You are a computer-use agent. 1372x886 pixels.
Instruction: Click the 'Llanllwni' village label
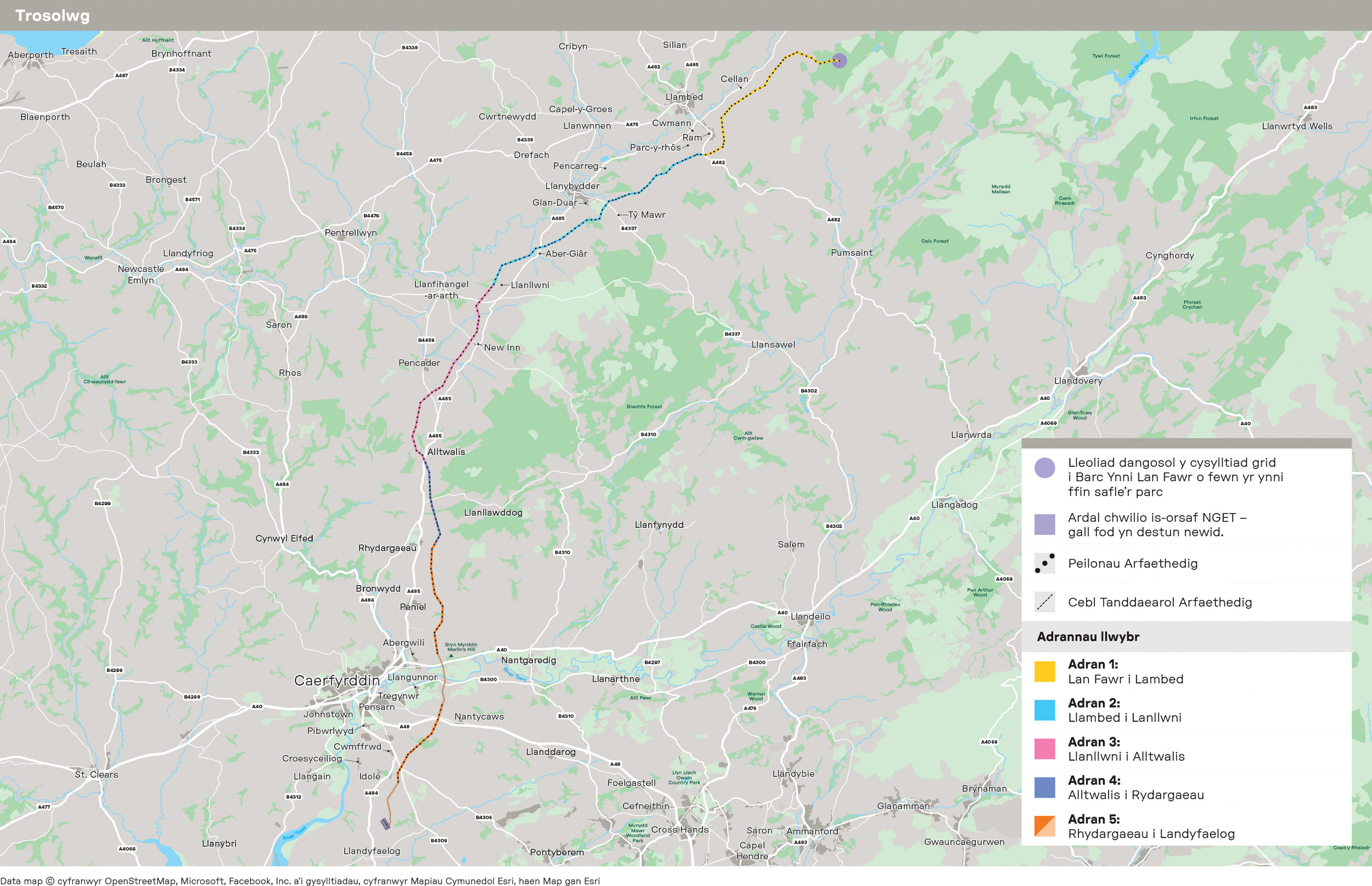(x=530, y=285)
